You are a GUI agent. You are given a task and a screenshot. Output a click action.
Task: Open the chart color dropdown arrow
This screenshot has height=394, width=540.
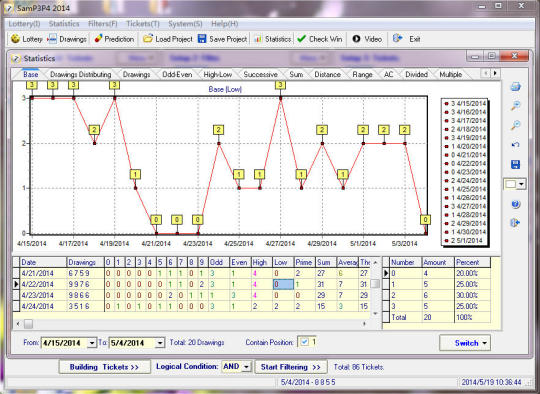(521, 184)
